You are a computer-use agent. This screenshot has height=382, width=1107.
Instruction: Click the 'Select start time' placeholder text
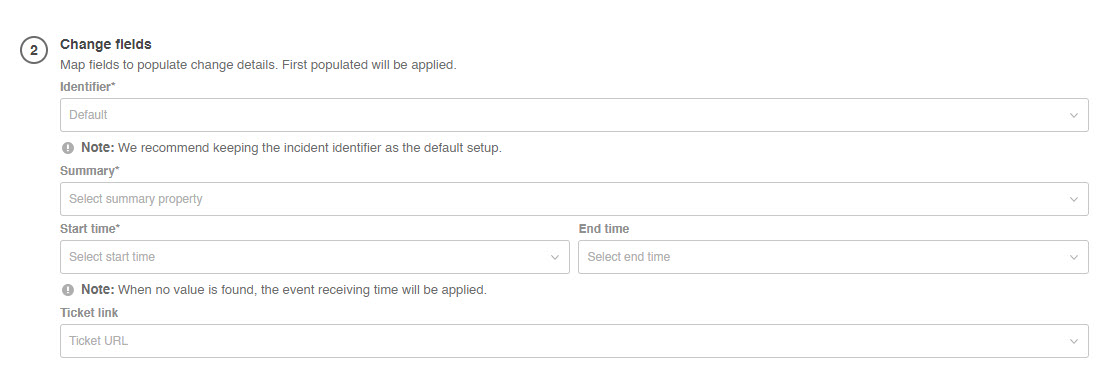(112, 256)
